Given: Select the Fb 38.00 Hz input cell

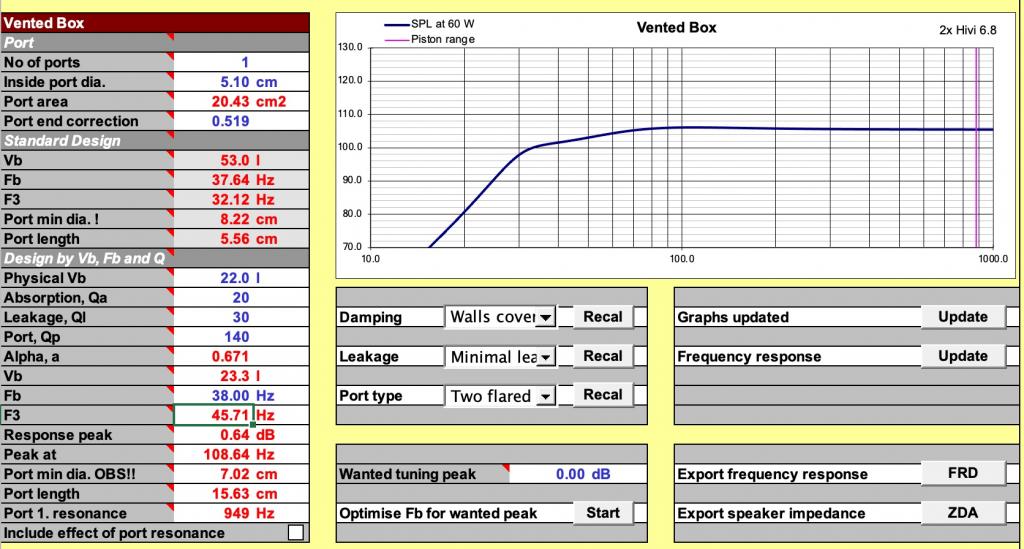Looking at the screenshot, I should [x=241, y=396].
